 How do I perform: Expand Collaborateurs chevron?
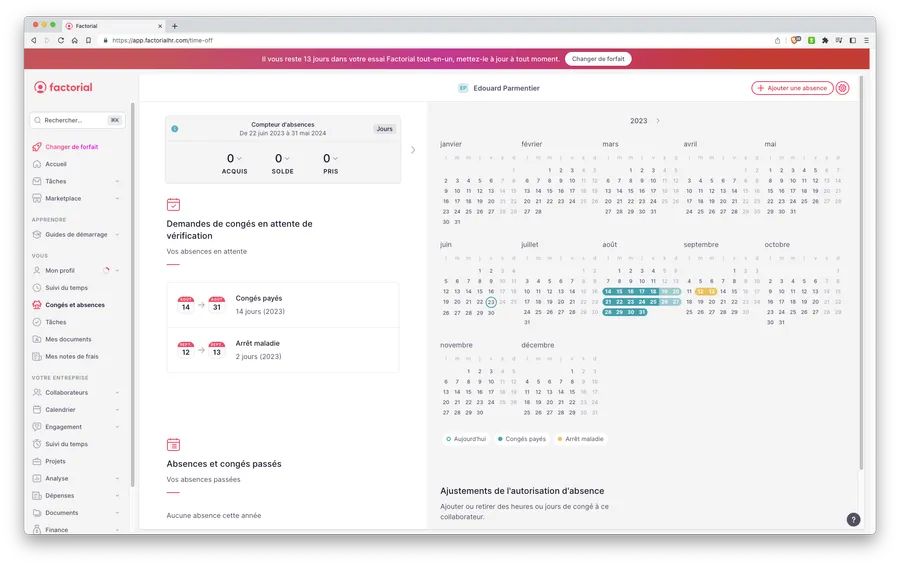[117, 393]
